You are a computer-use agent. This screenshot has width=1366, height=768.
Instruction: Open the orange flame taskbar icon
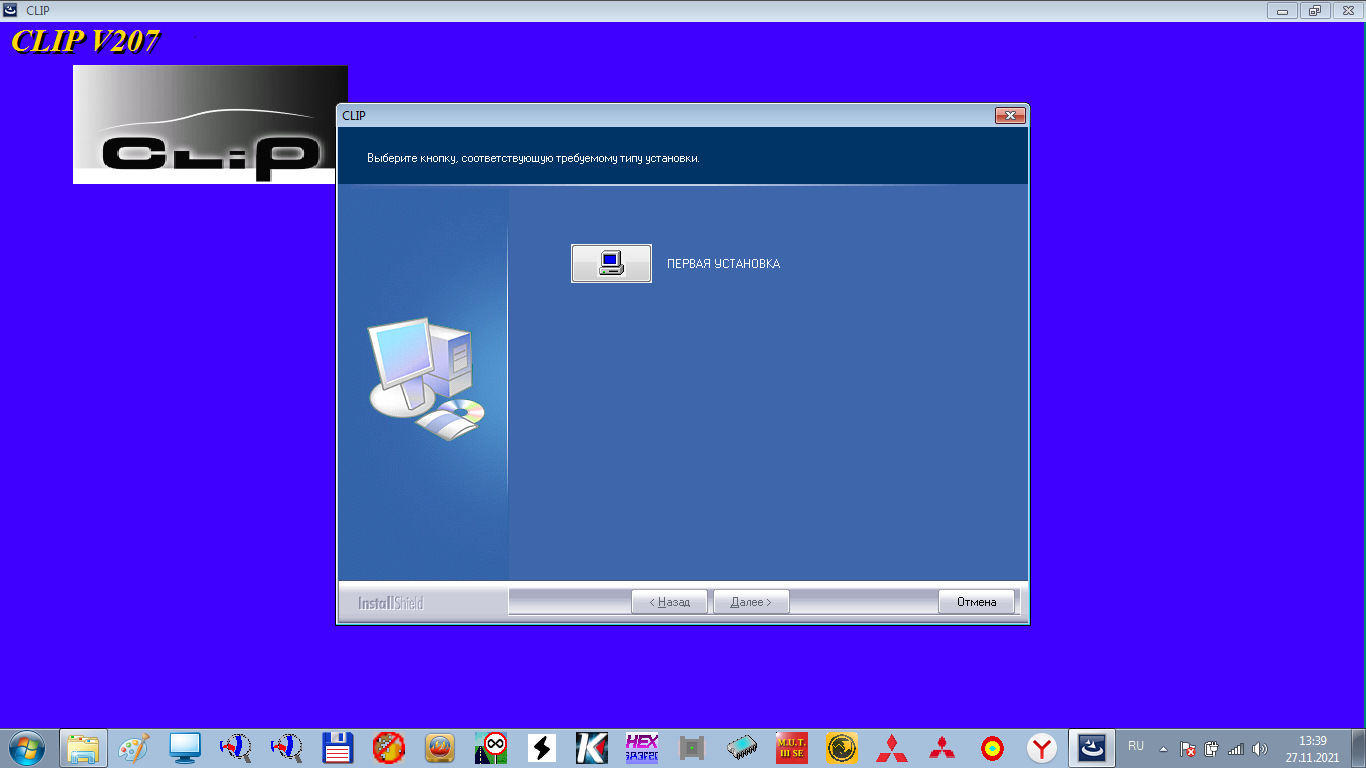click(x=440, y=747)
